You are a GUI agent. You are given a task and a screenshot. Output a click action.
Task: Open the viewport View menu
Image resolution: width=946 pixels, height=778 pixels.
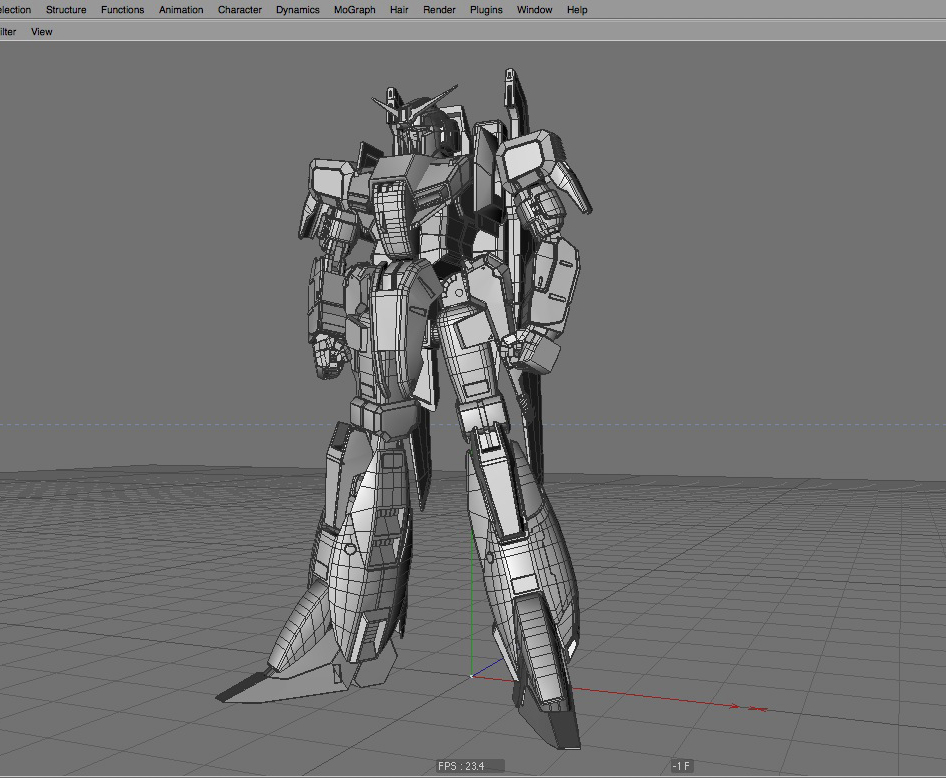[42, 32]
